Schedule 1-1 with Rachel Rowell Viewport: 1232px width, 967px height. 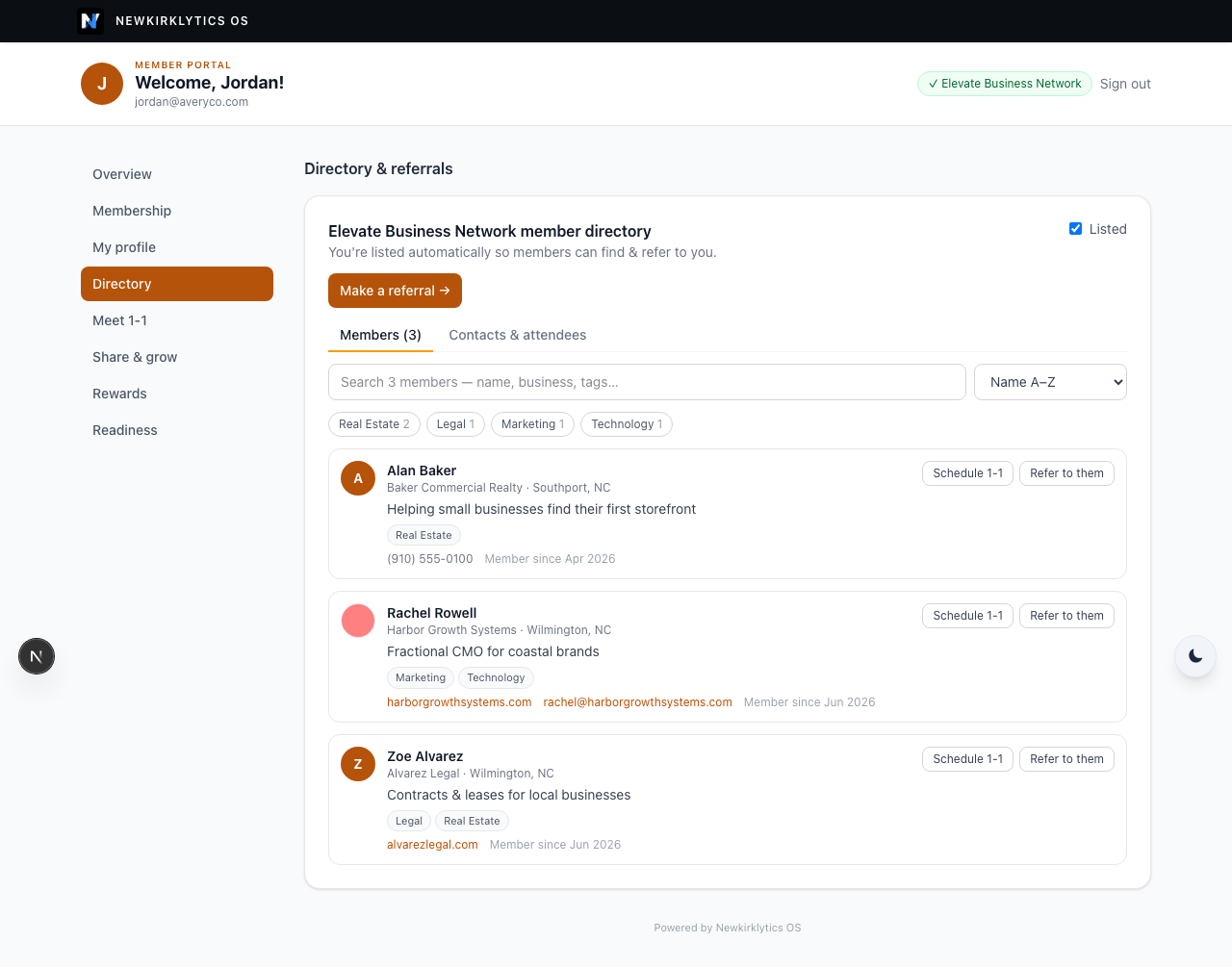click(x=967, y=616)
